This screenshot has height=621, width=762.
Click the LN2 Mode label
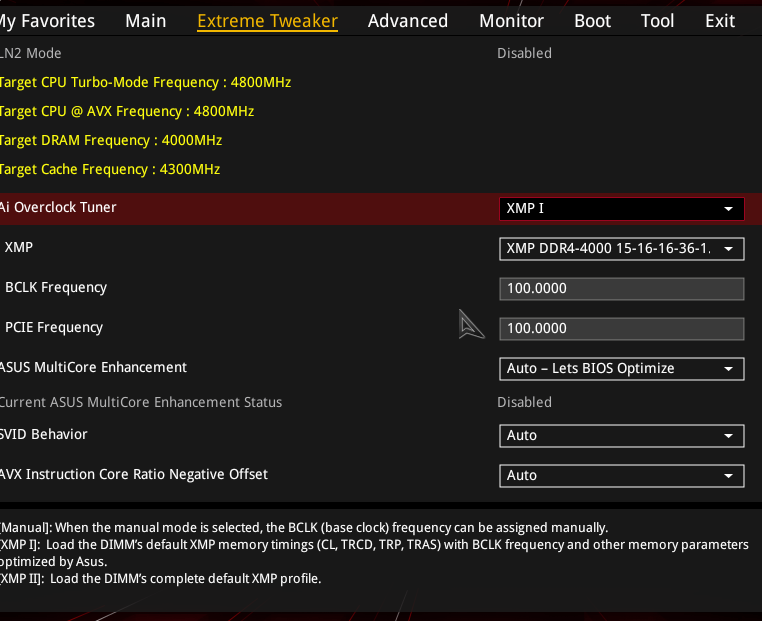31,53
